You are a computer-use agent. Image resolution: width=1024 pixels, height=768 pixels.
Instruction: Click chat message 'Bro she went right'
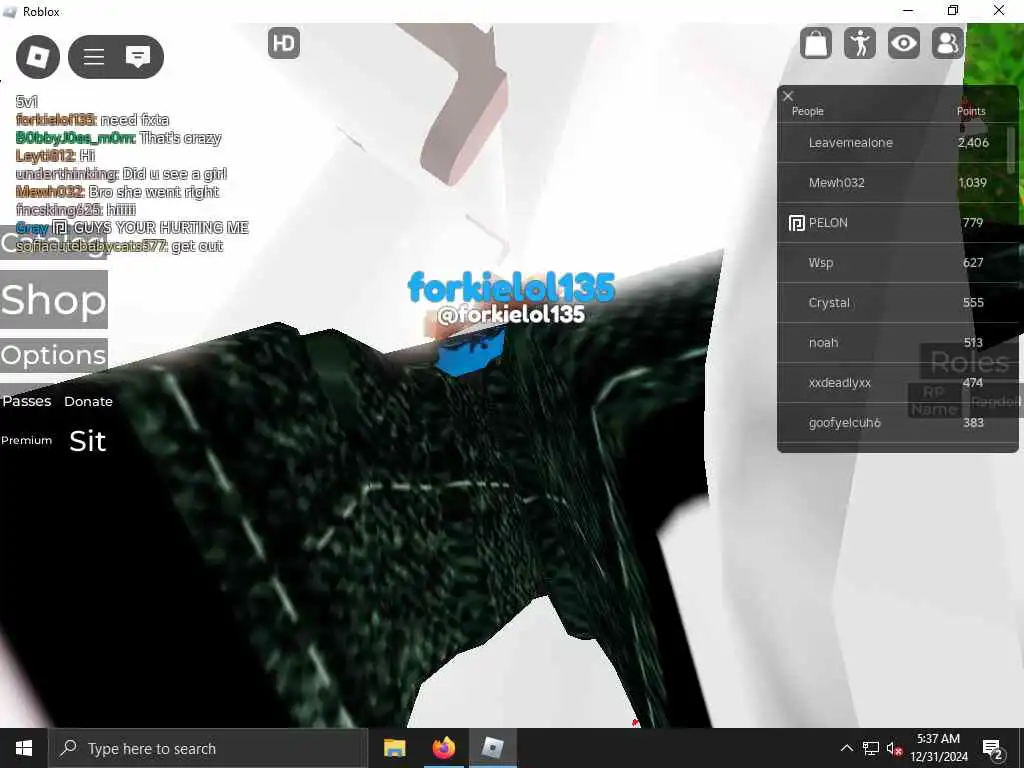click(153, 192)
